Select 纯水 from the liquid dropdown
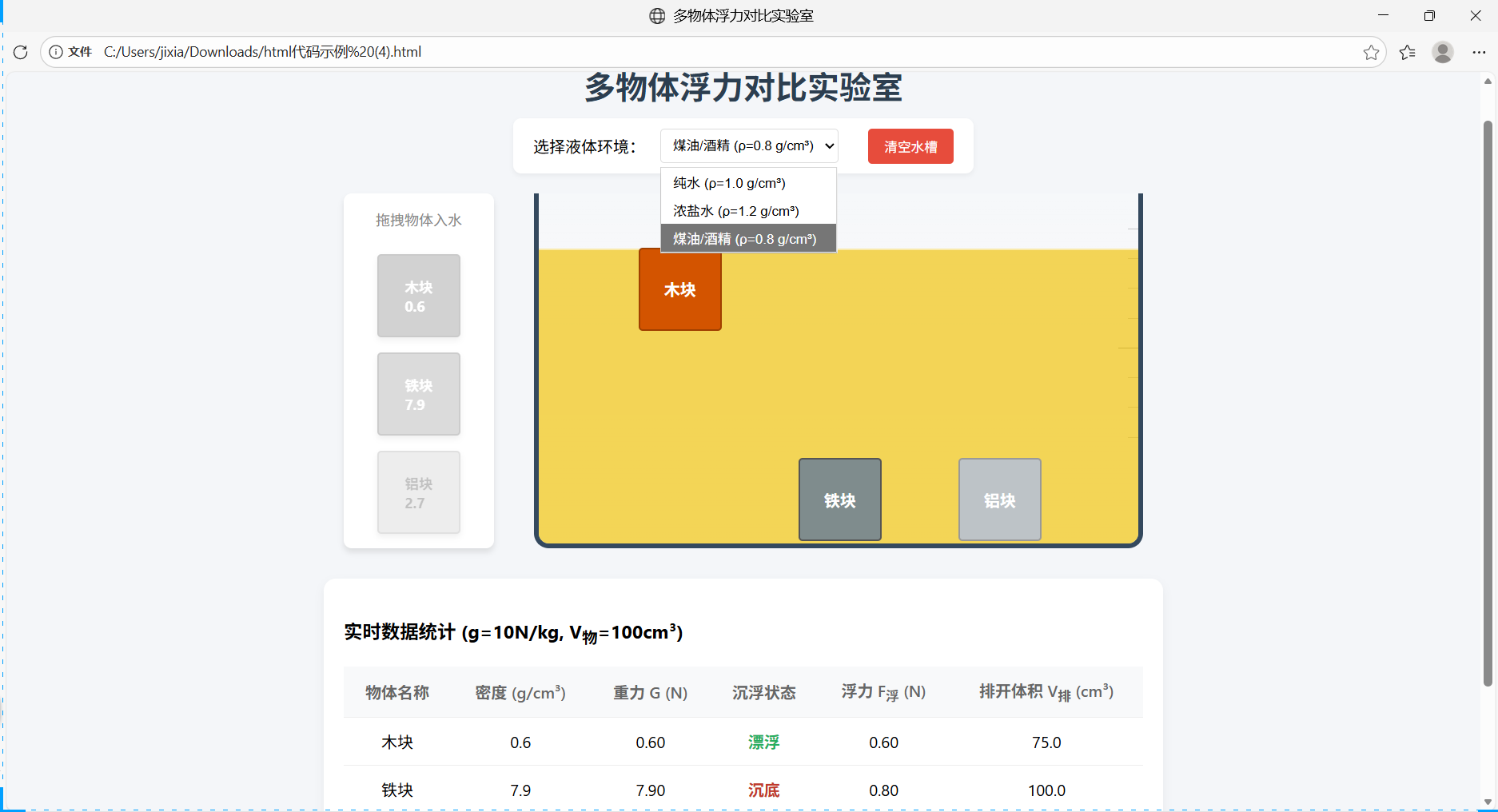The height and width of the screenshot is (812, 1498). 728,182
